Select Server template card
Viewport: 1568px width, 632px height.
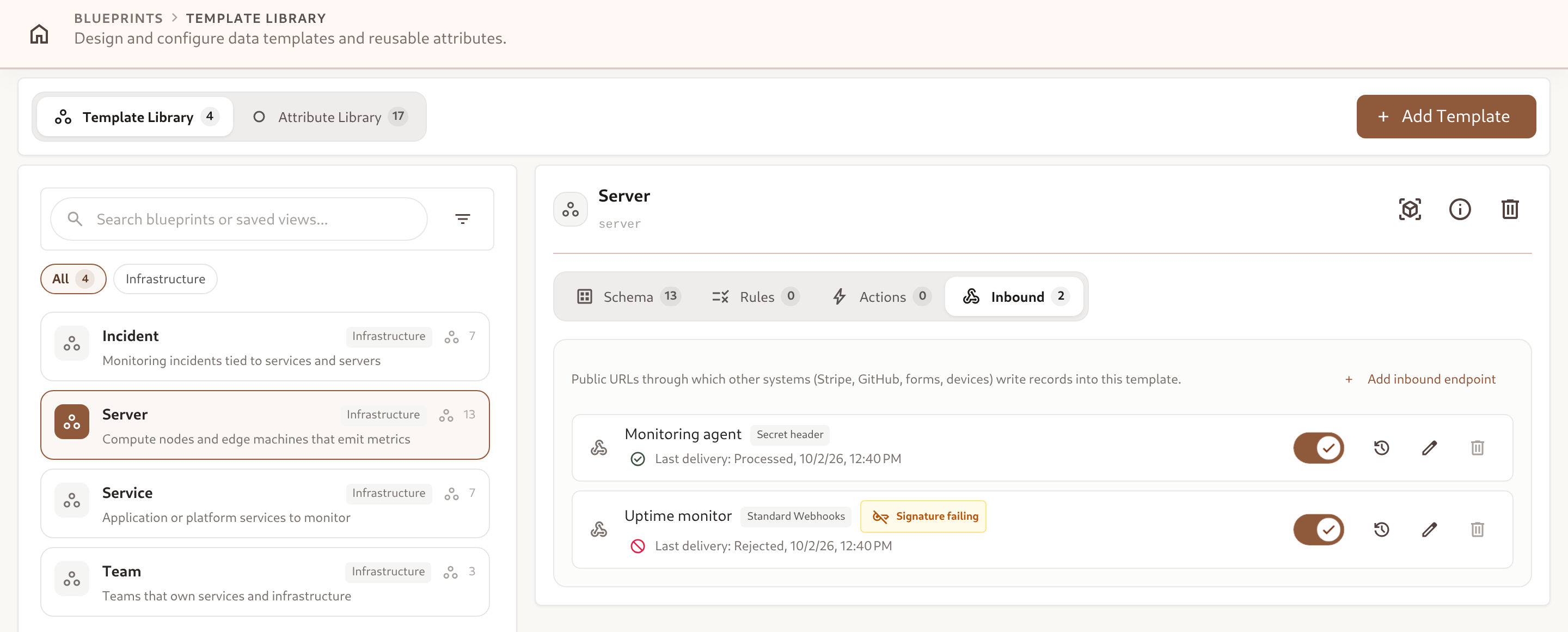coord(265,425)
